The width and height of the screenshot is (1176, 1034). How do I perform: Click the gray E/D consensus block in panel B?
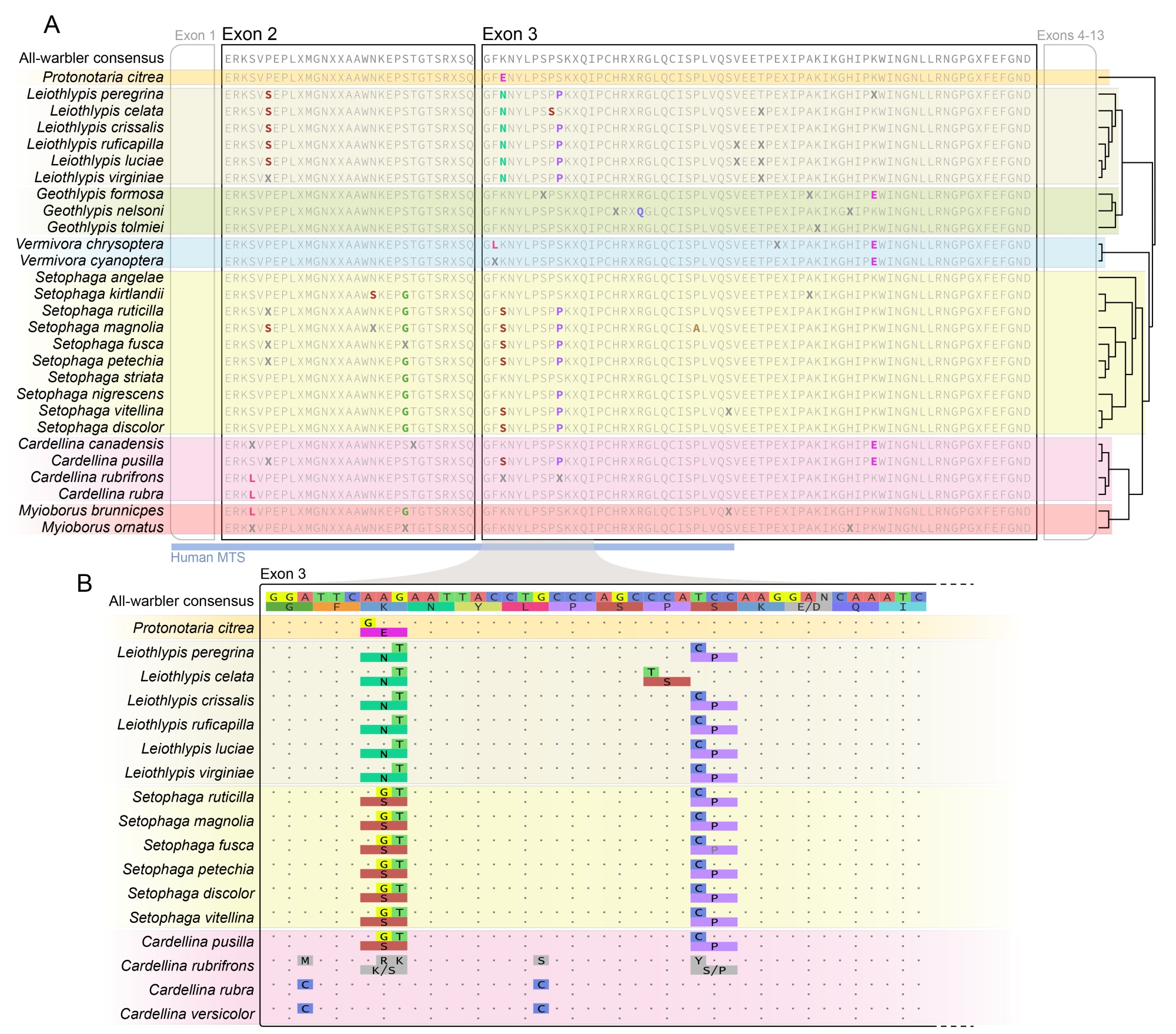tap(808, 607)
